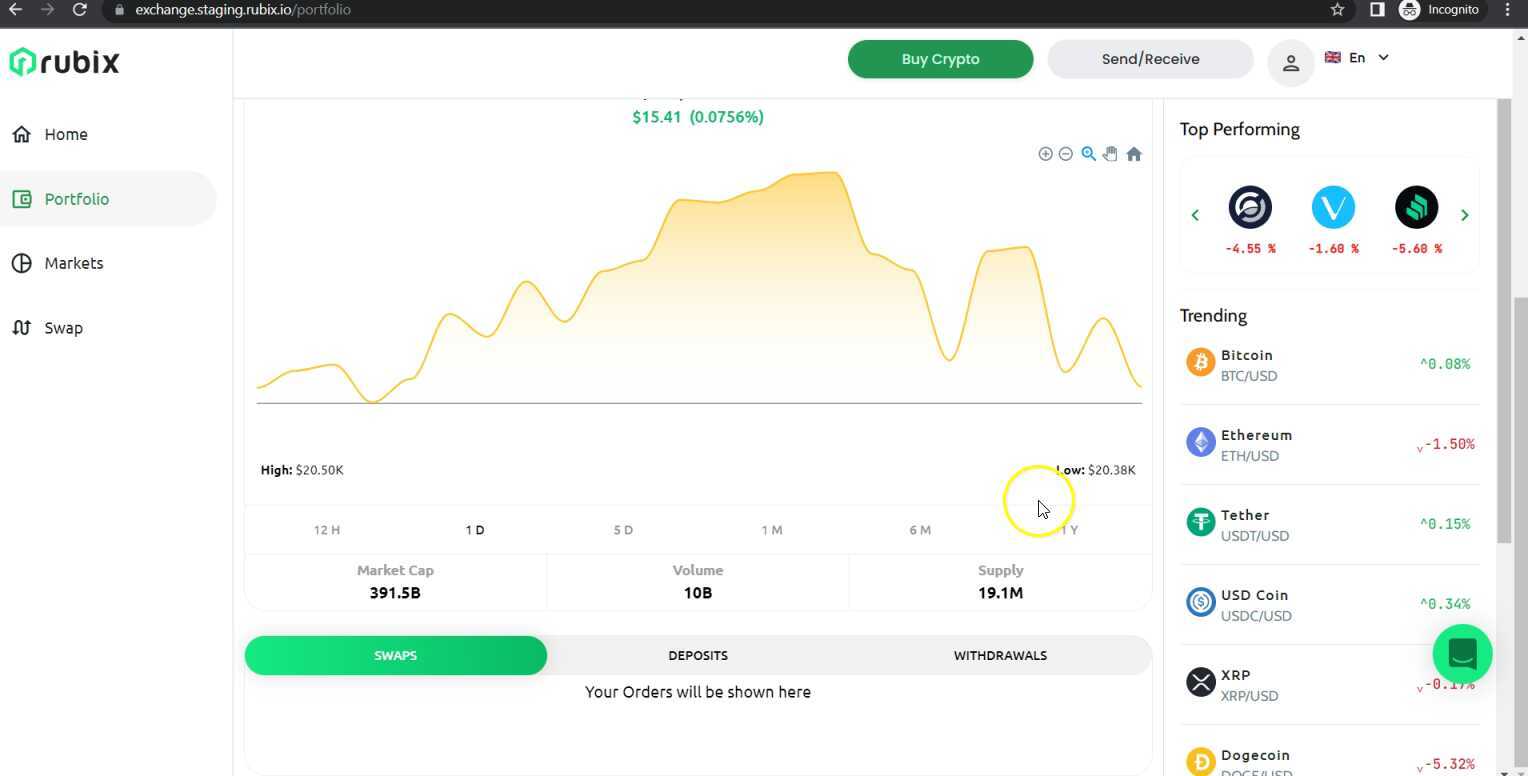Open the Swap page from sidebar
The width and height of the screenshot is (1528, 776).
coord(63,328)
